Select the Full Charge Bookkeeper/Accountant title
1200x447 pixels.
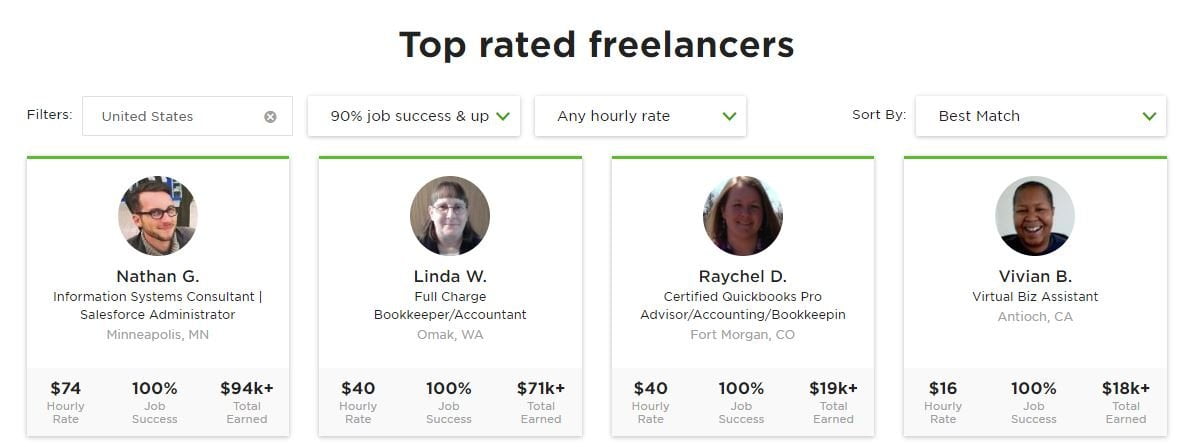coord(450,306)
